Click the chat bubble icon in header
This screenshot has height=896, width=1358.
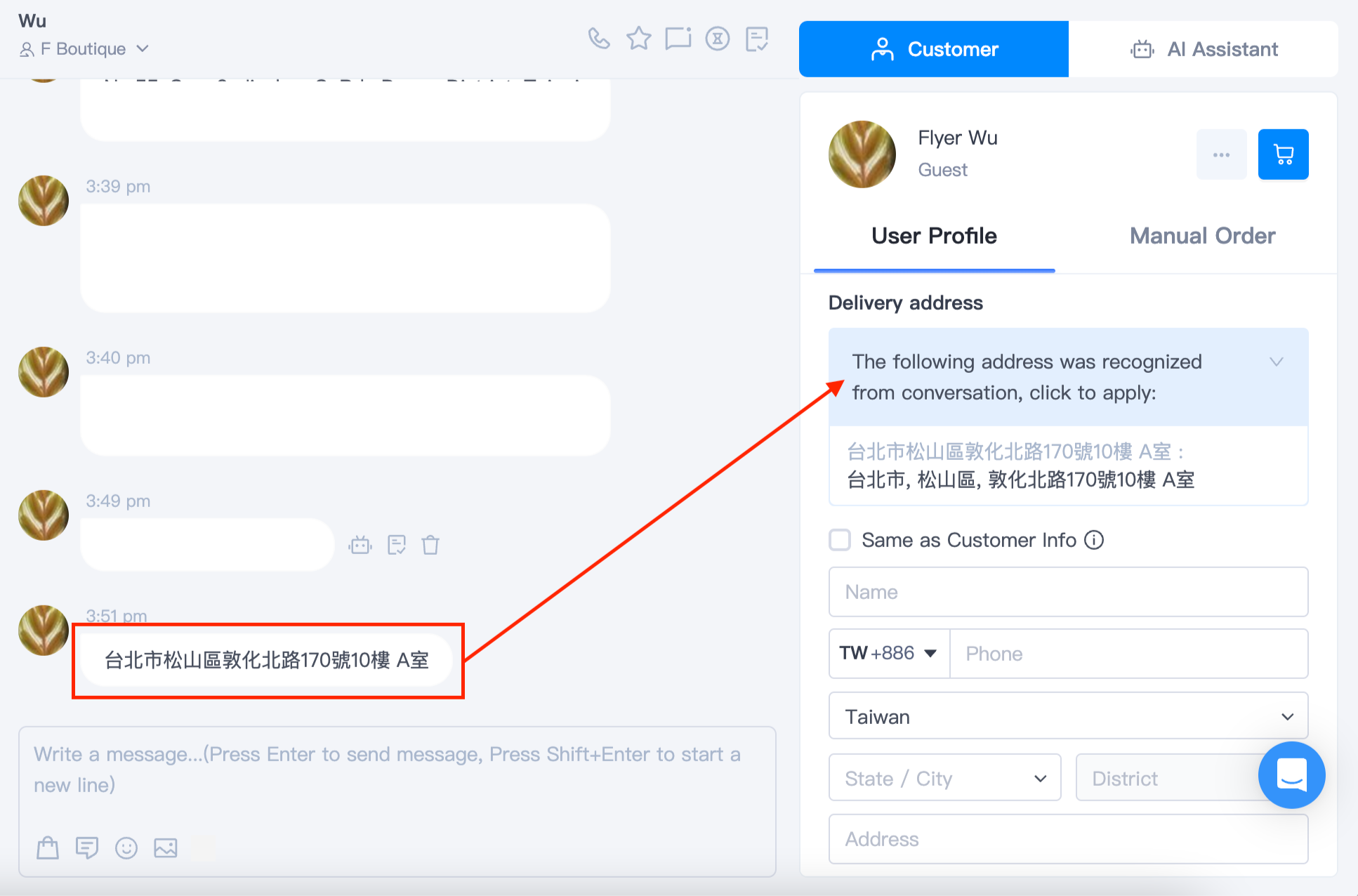[x=678, y=38]
